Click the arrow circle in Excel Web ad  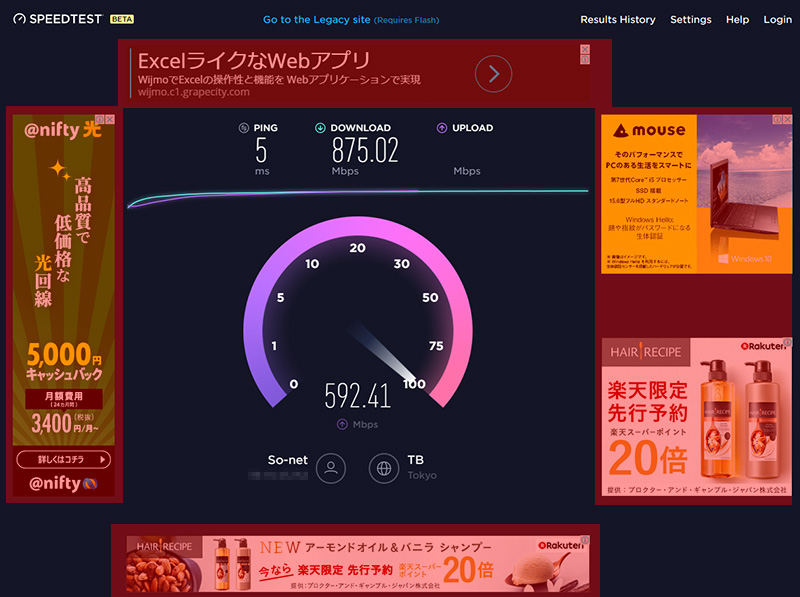coord(493,73)
